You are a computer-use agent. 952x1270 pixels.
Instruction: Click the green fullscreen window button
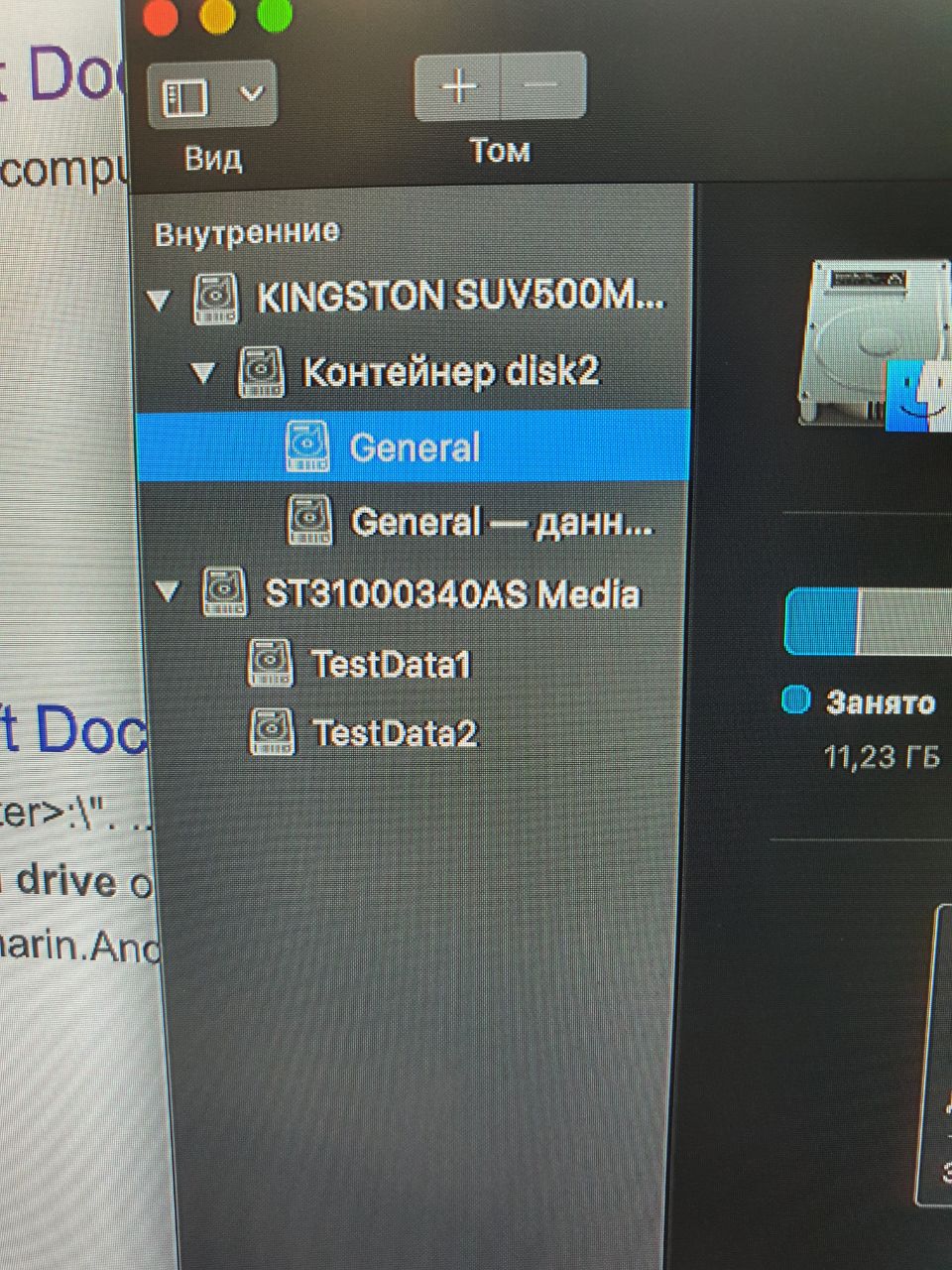[275, 14]
